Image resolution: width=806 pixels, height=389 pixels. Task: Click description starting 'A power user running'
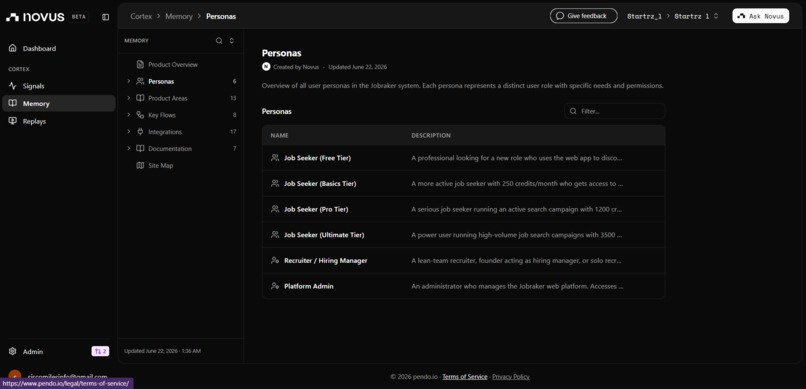click(x=517, y=235)
